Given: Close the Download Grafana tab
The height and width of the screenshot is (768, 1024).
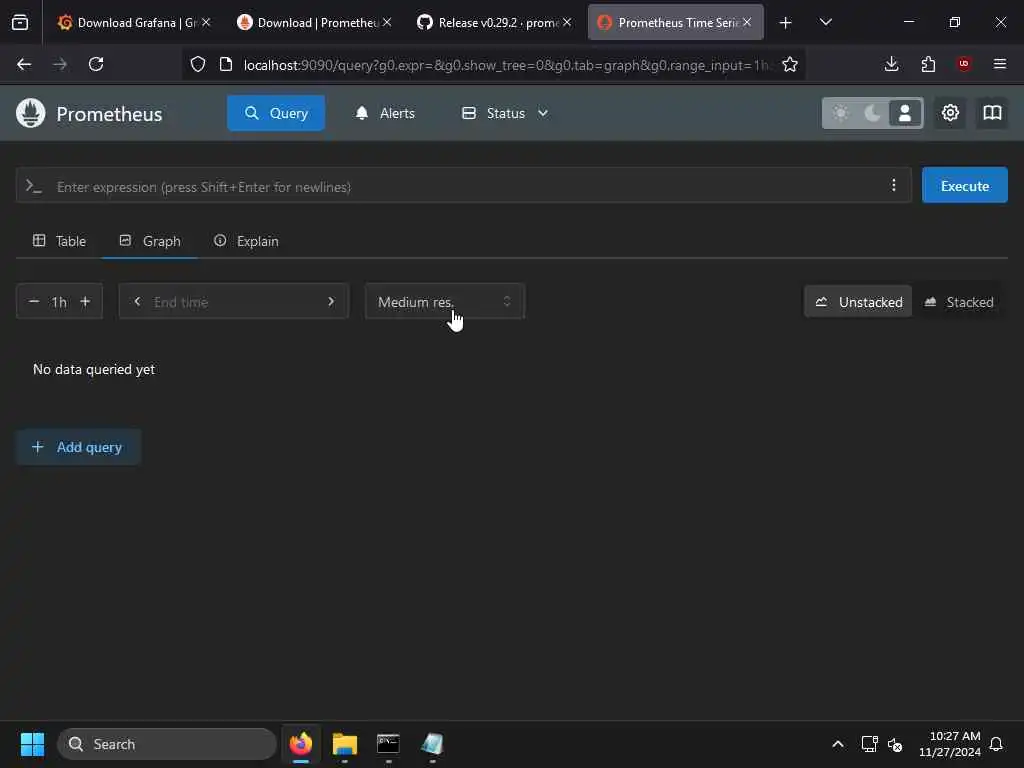Looking at the screenshot, I should tap(206, 22).
